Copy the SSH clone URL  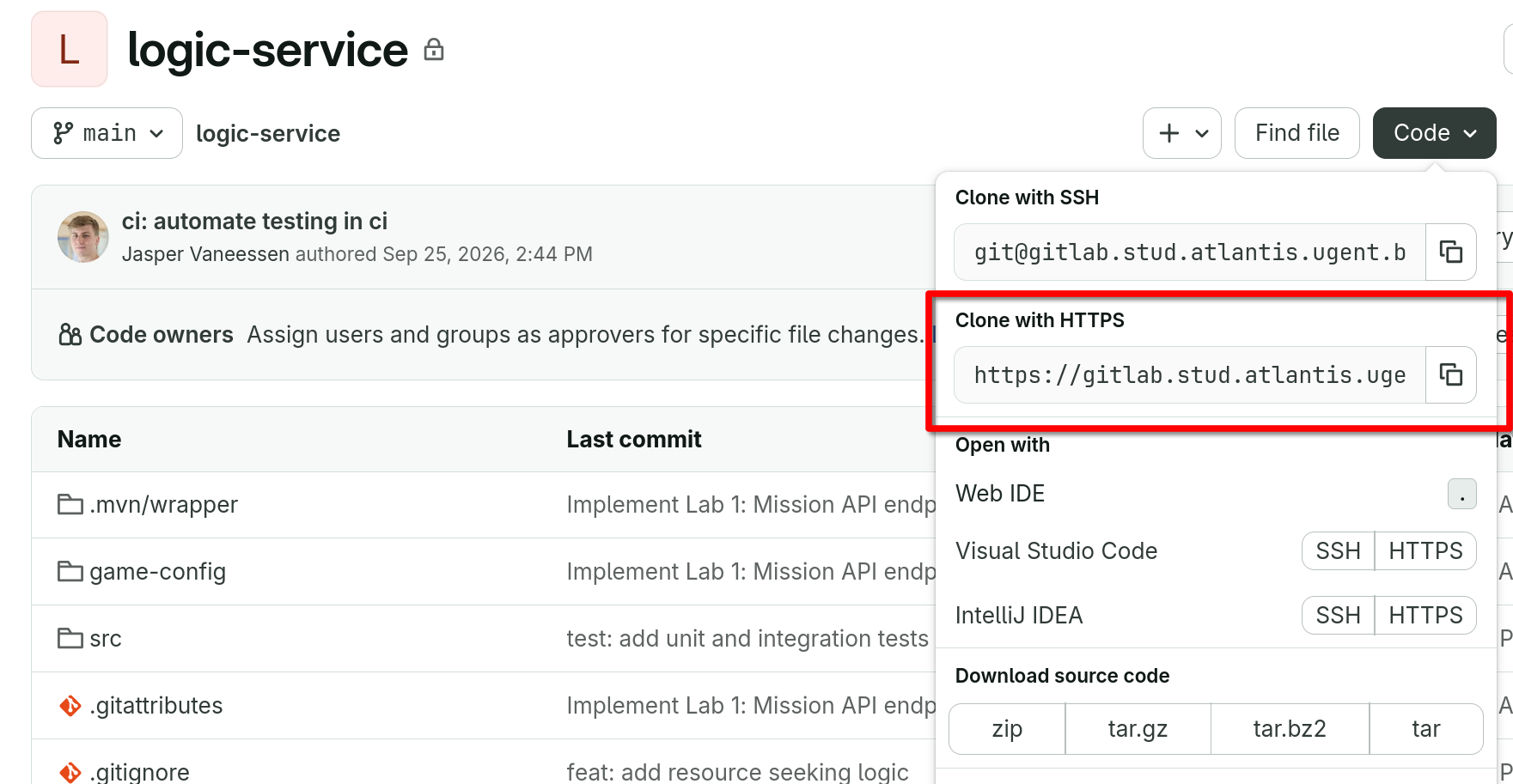[x=1451, y=252]
